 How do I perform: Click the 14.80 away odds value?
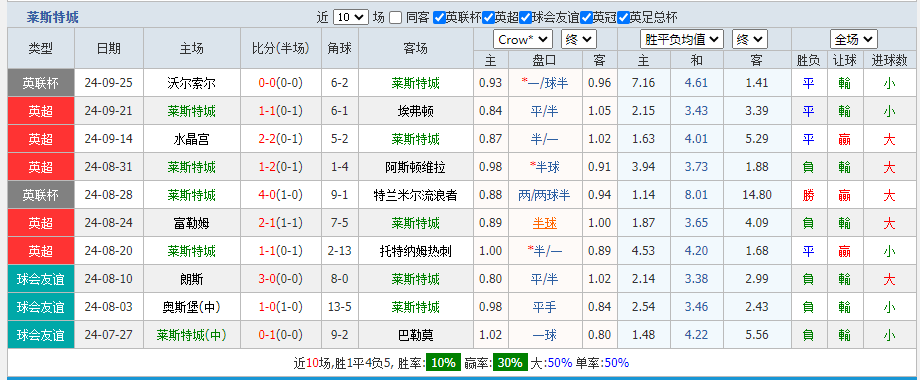756,196
